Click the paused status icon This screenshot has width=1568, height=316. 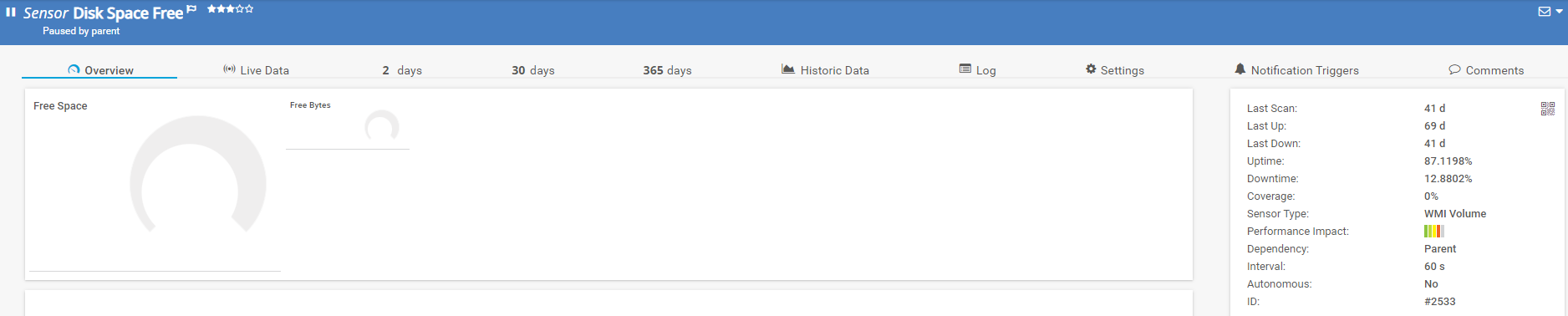11,12
